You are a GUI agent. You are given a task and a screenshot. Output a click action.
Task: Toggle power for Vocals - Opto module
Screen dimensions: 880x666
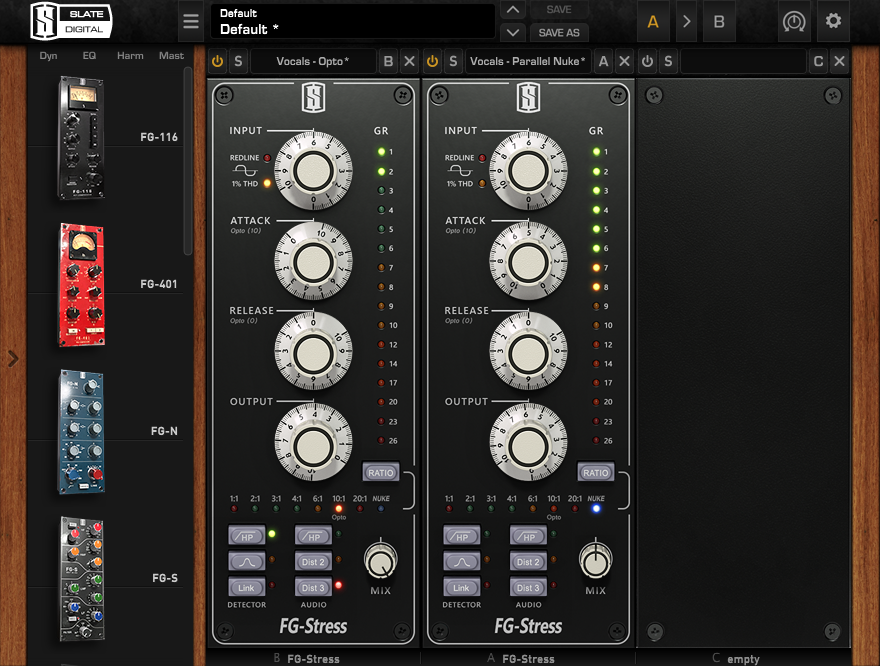tap(218, 62)
